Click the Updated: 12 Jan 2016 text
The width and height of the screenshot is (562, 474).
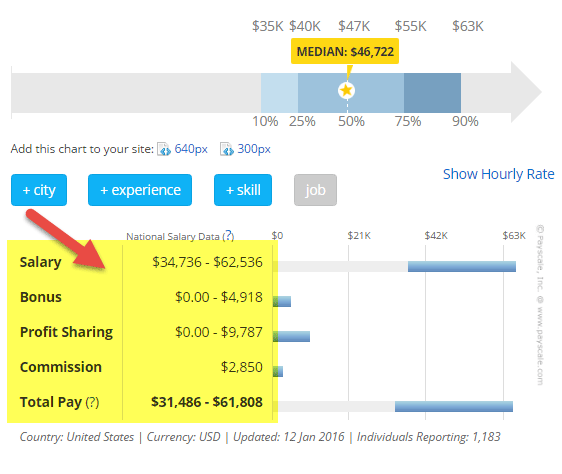289,437
